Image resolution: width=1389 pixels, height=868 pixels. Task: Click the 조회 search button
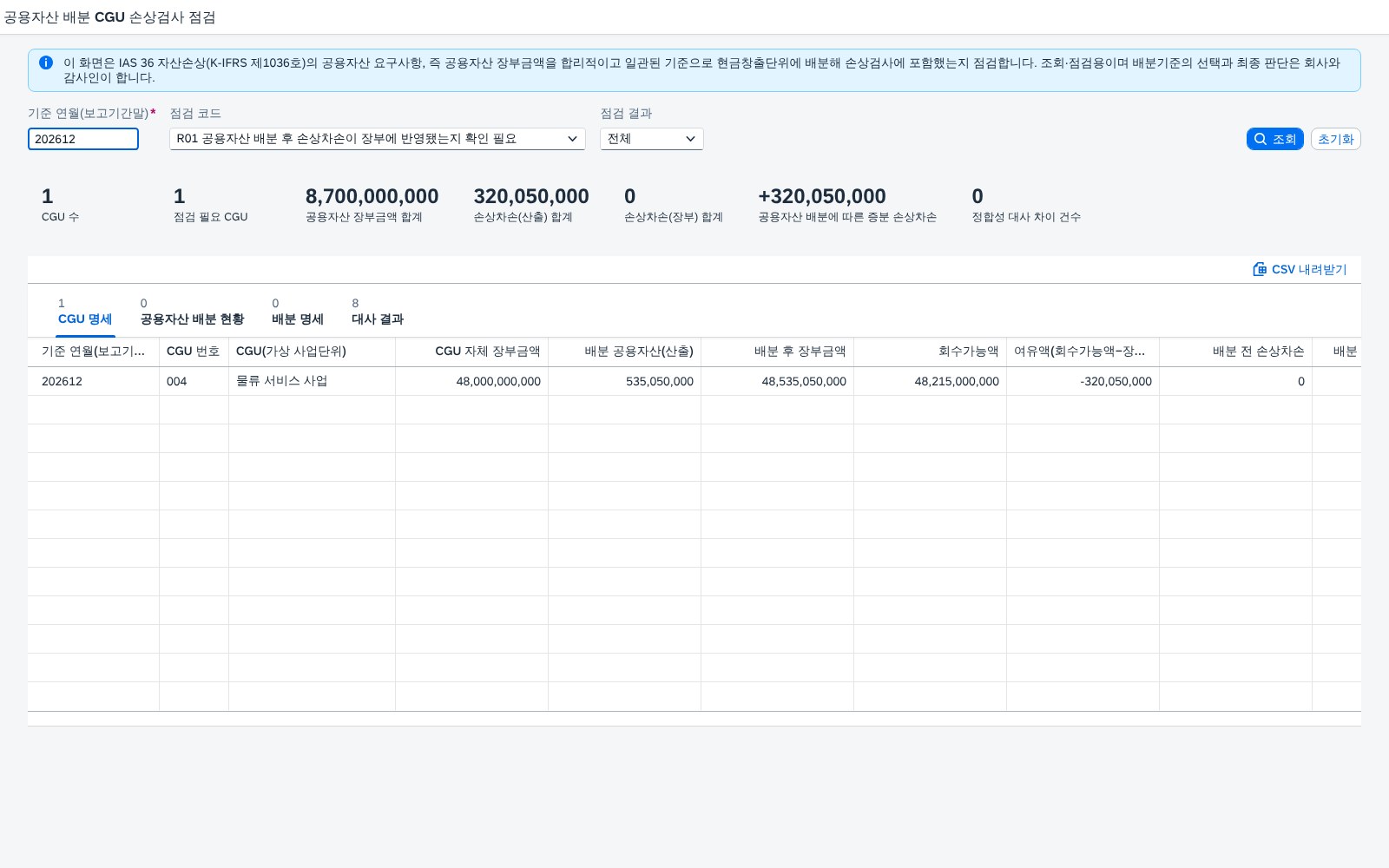[1275, 139]
